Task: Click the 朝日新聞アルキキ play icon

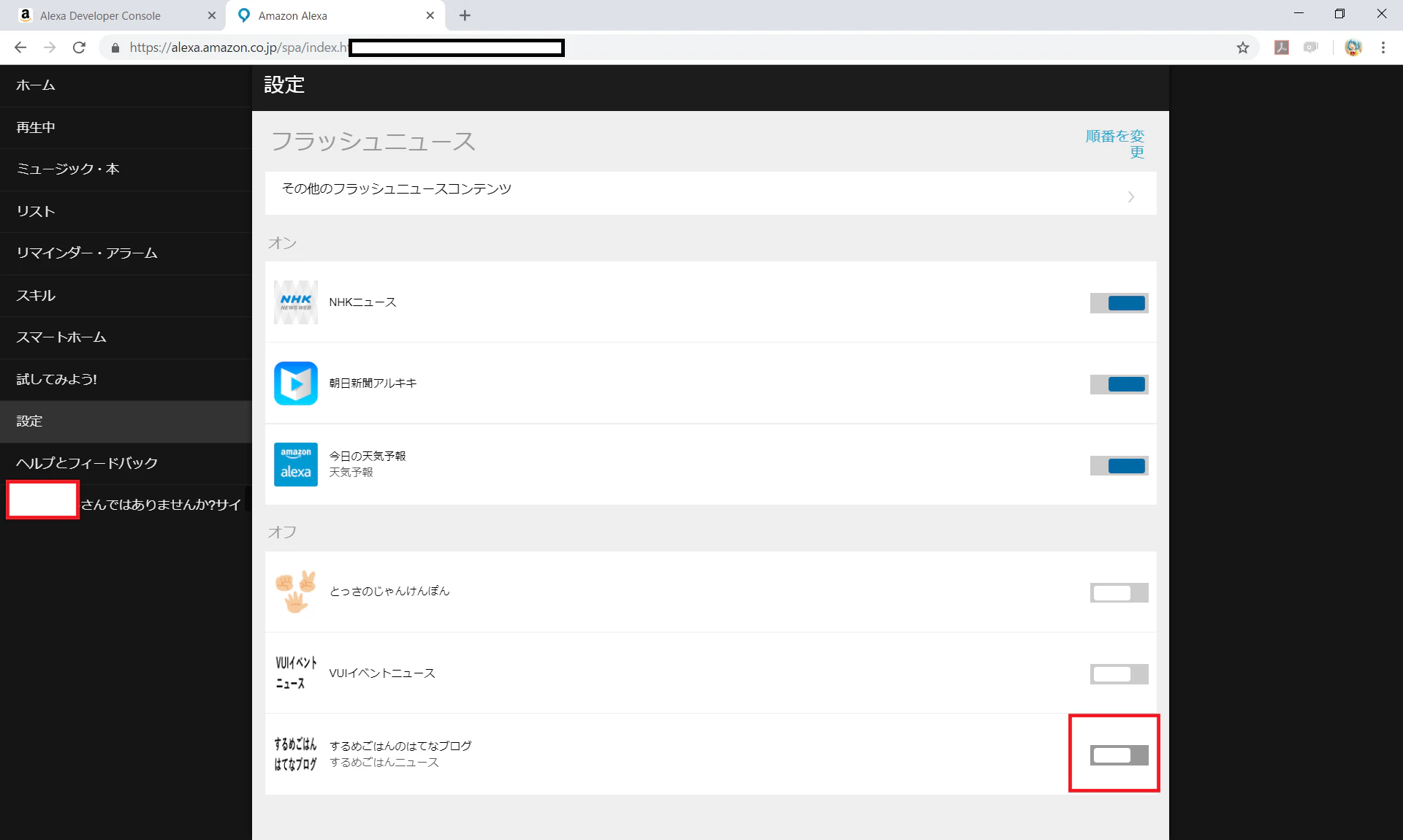Action: [x=295, y=383]
